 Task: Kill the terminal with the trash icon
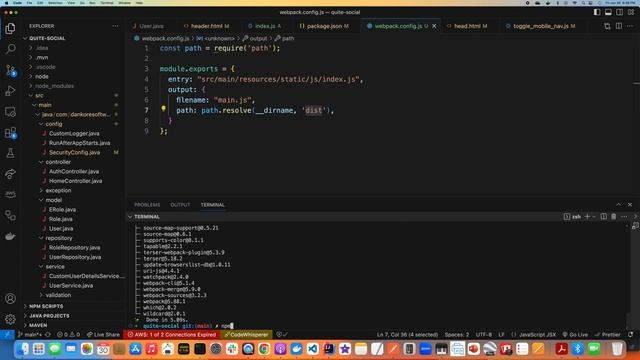coord(613,217)
